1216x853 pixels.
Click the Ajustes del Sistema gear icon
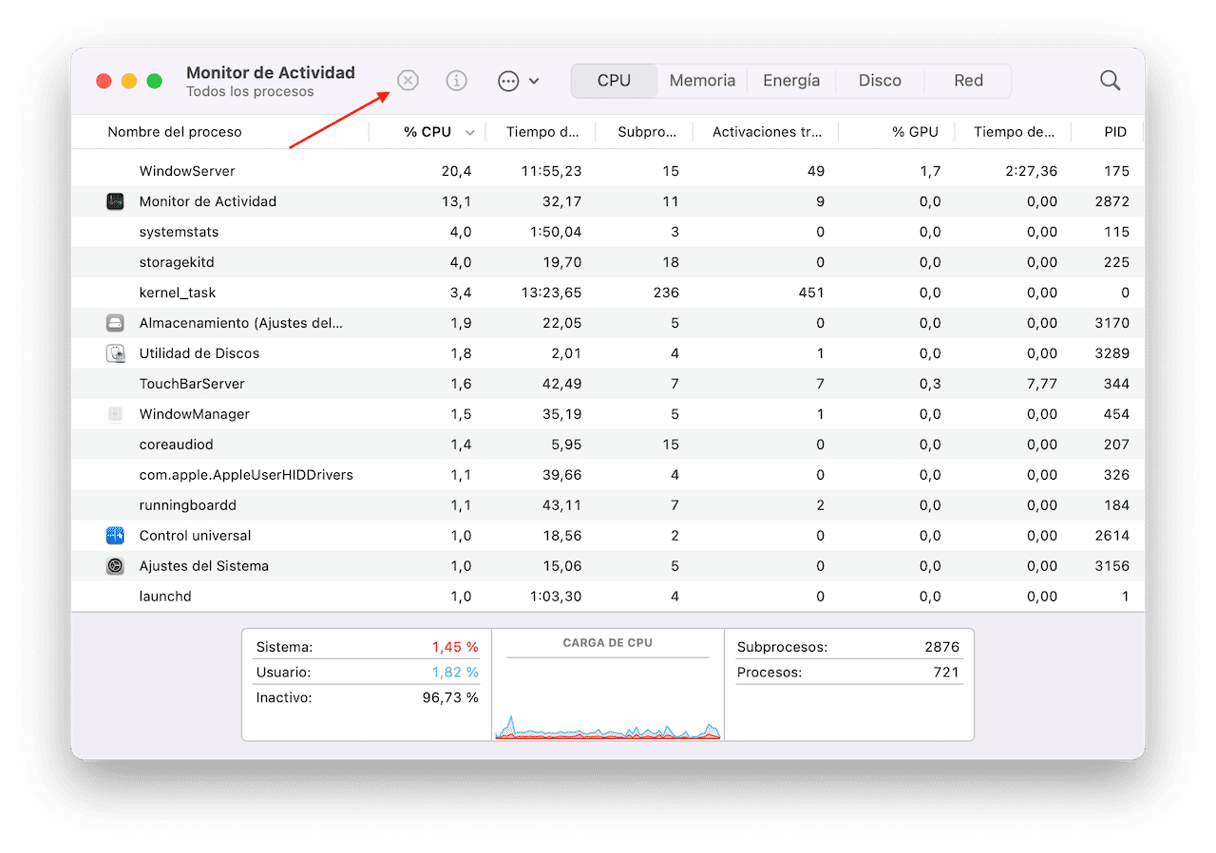coord(115,566)
